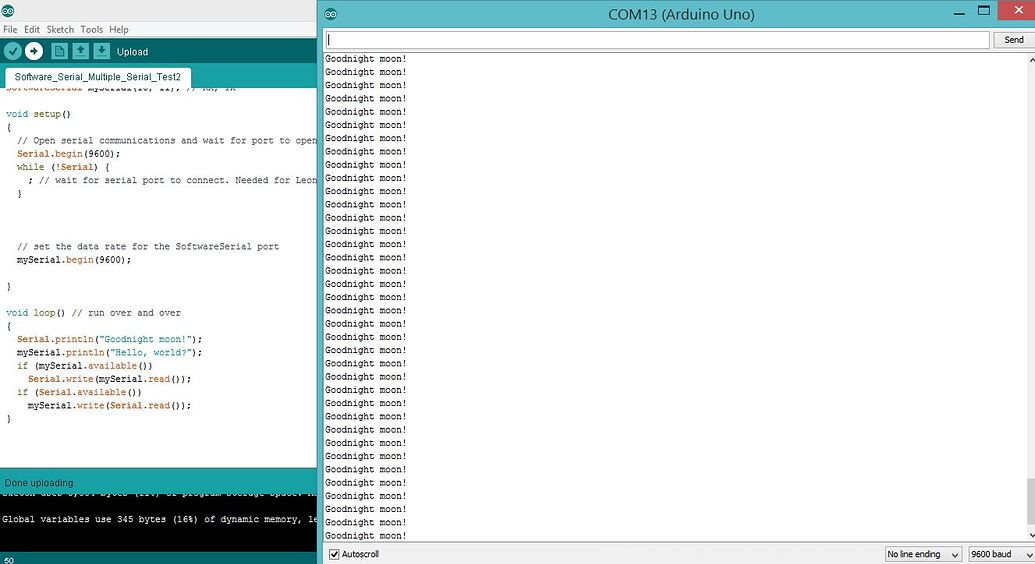Click the Serial.println("Goodnight moon!") line
The height and width of the screenshot is (564, 1035).
click(110, 339)
